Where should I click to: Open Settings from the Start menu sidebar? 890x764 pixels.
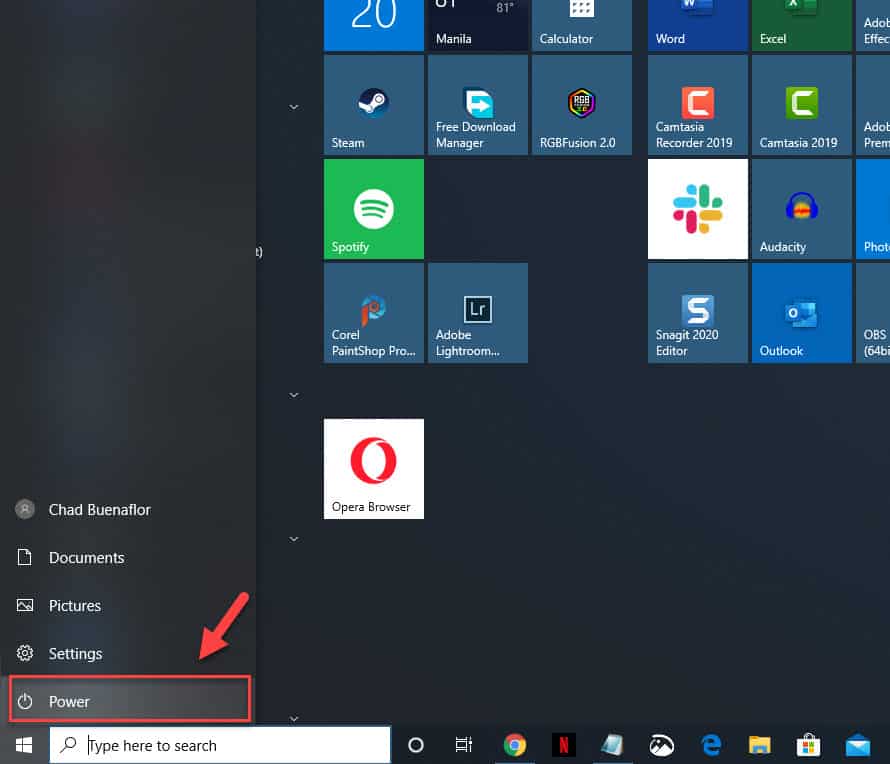pos(75,653)
